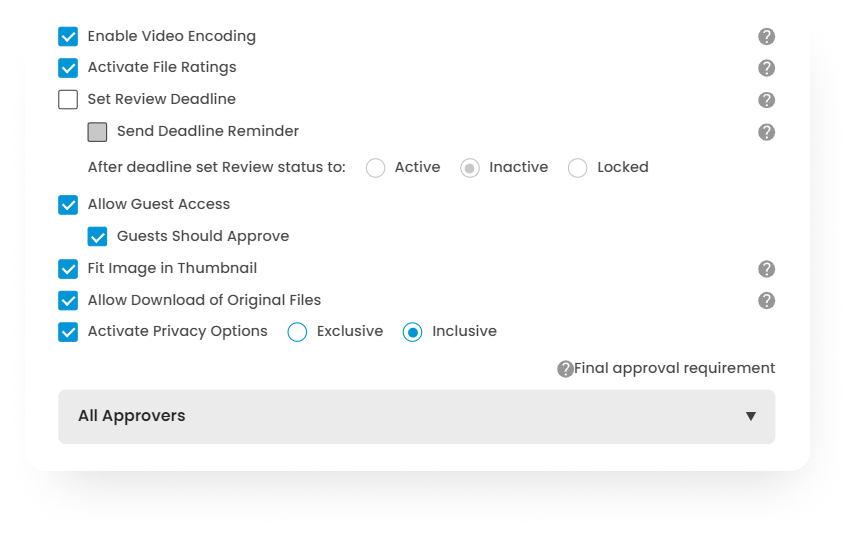Disable the Enable Video Encoding checkbox
The image size is (855, 536).
coord(68,37)
